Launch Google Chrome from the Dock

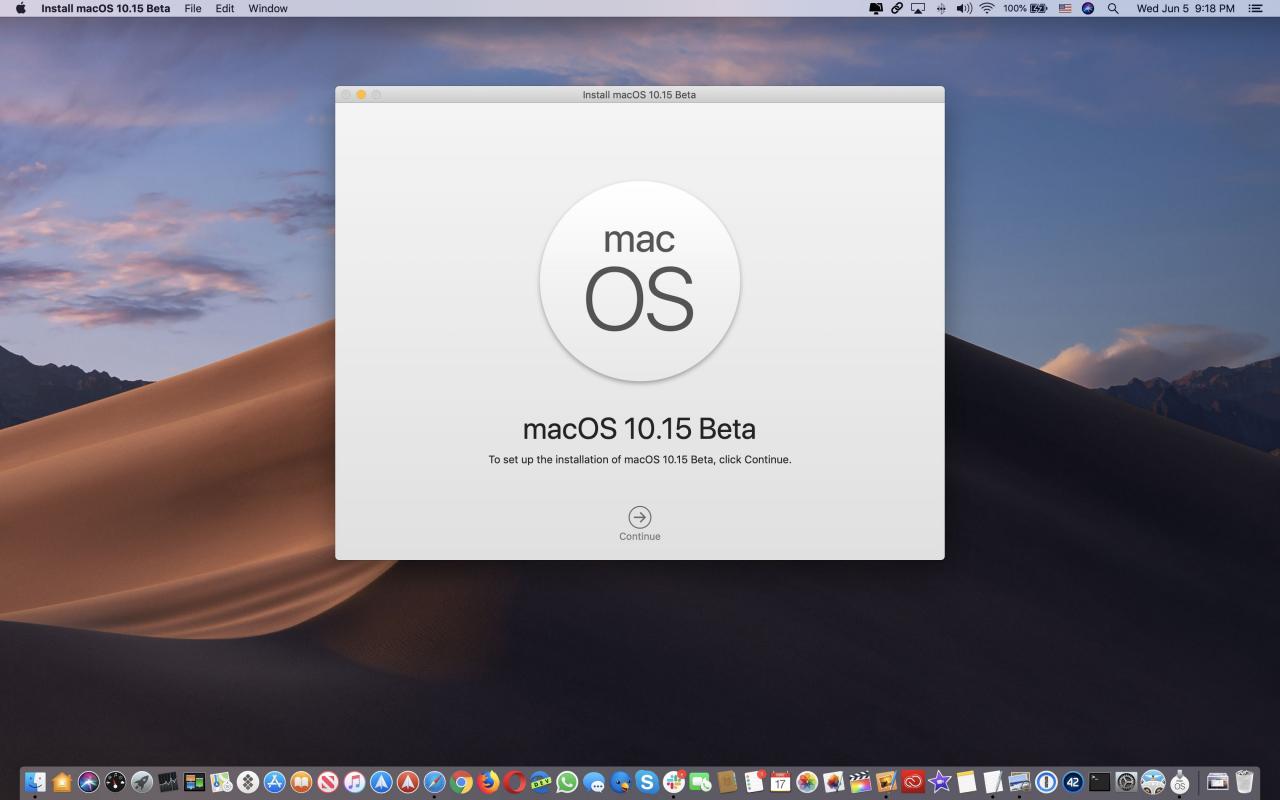point(461,782)
